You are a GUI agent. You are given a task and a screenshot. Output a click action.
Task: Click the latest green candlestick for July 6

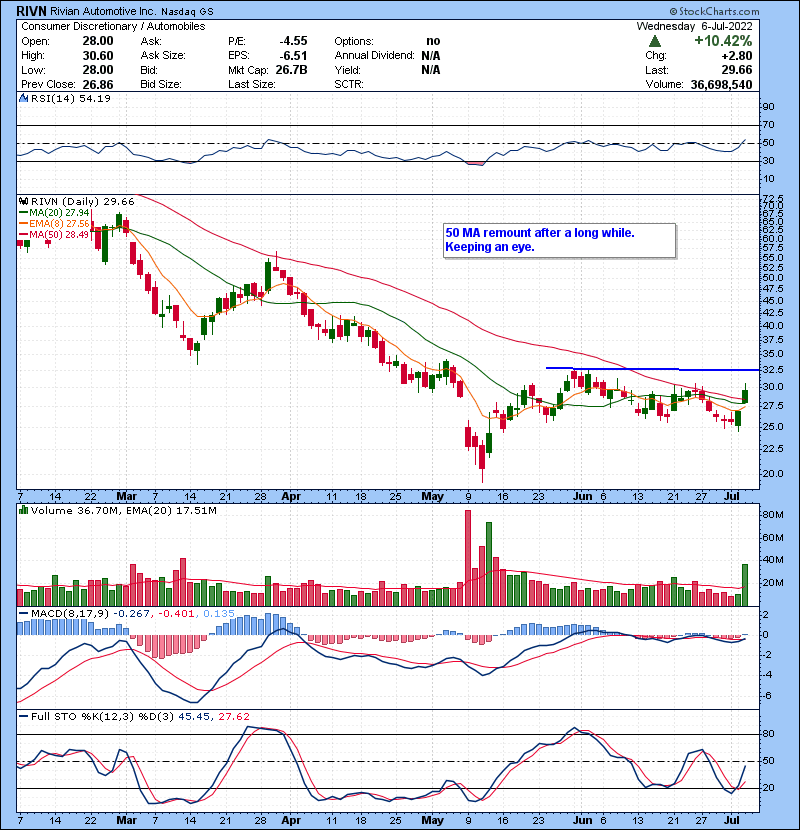[x=745, y=396]
